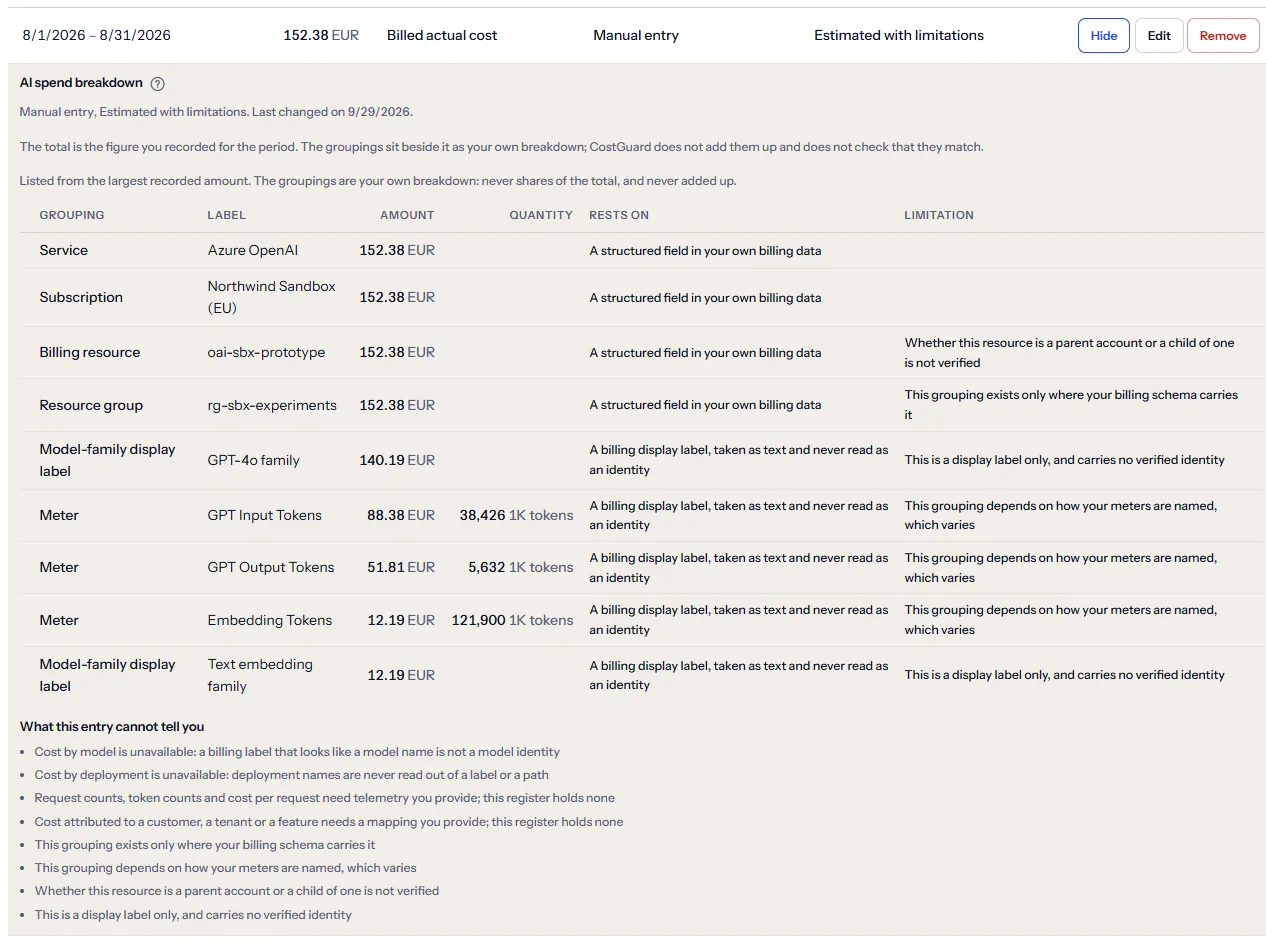Click the QUANTITY column header

click(541, 215)
